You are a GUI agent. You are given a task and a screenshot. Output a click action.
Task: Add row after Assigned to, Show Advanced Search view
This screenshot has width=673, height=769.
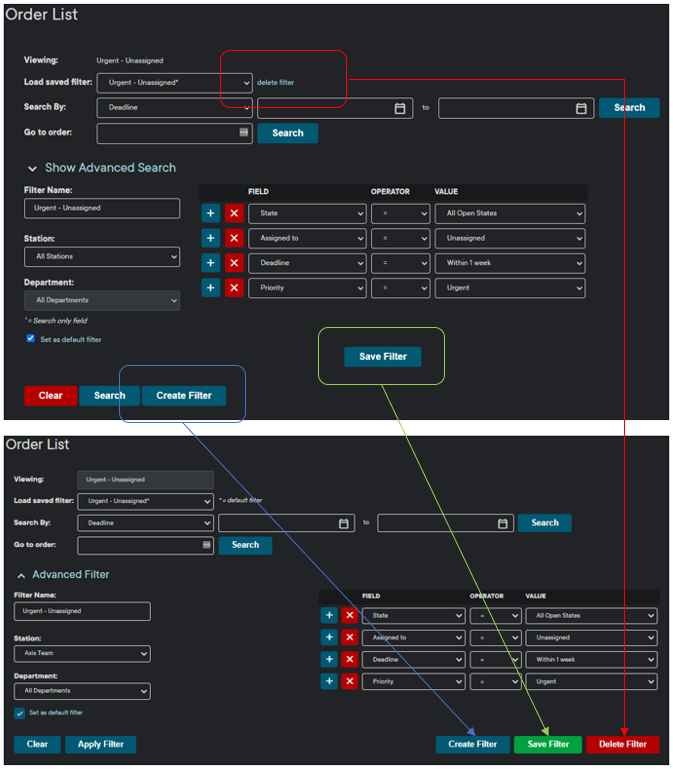point(210,238)
